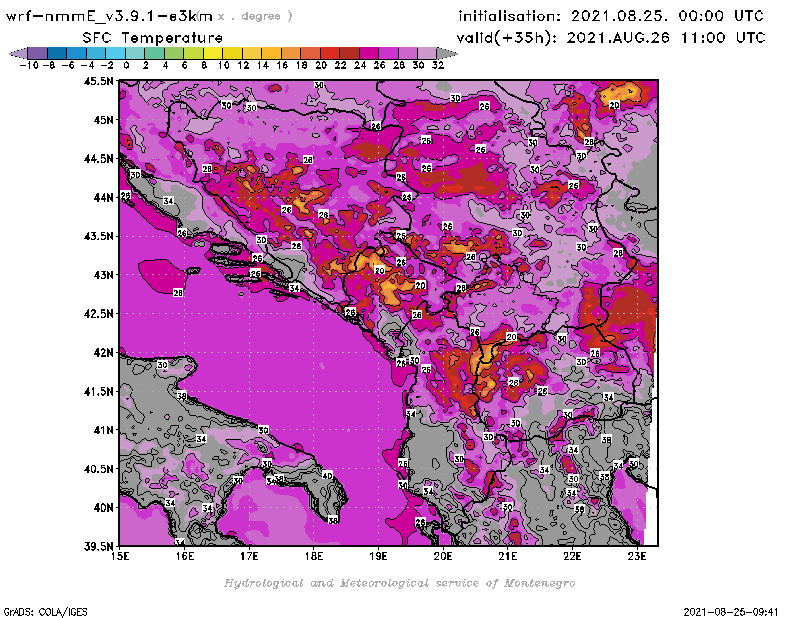Click the legend swatch between -10 and -8
Image resolution: width=800 pixels, height=618 pixels.
point(38,53)
